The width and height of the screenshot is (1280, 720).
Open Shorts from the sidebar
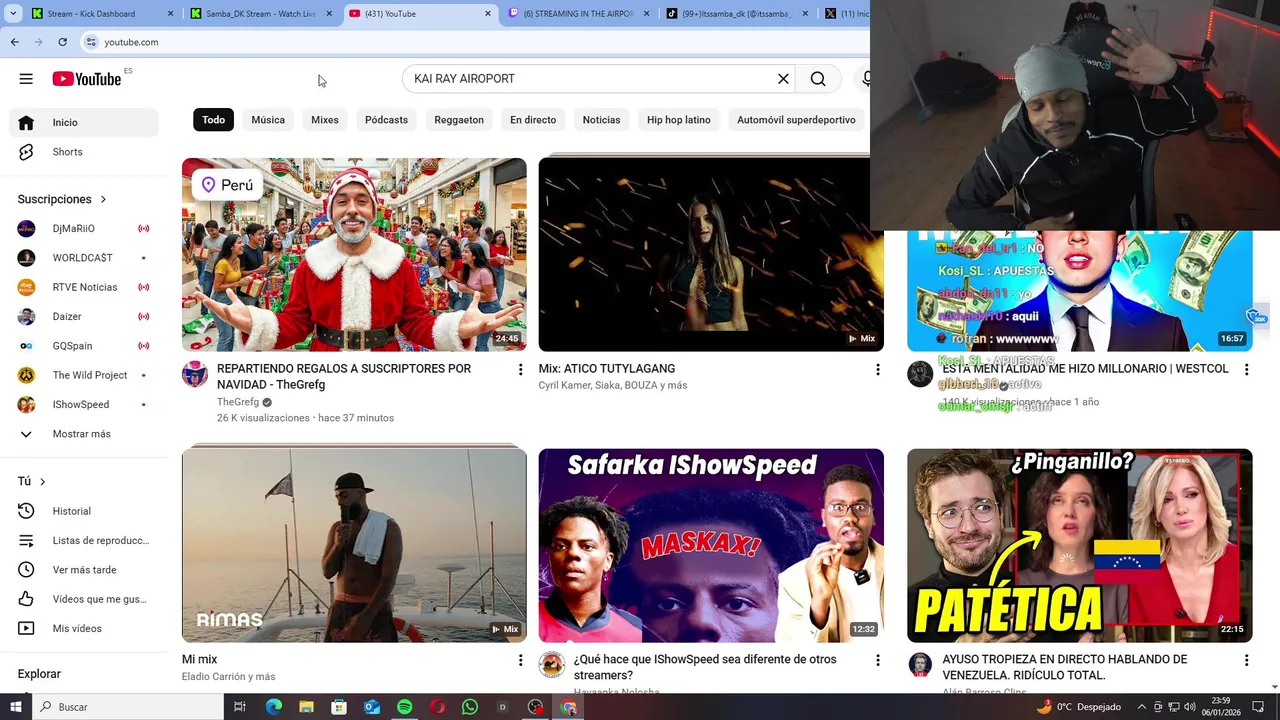click(x=84, y=152)
